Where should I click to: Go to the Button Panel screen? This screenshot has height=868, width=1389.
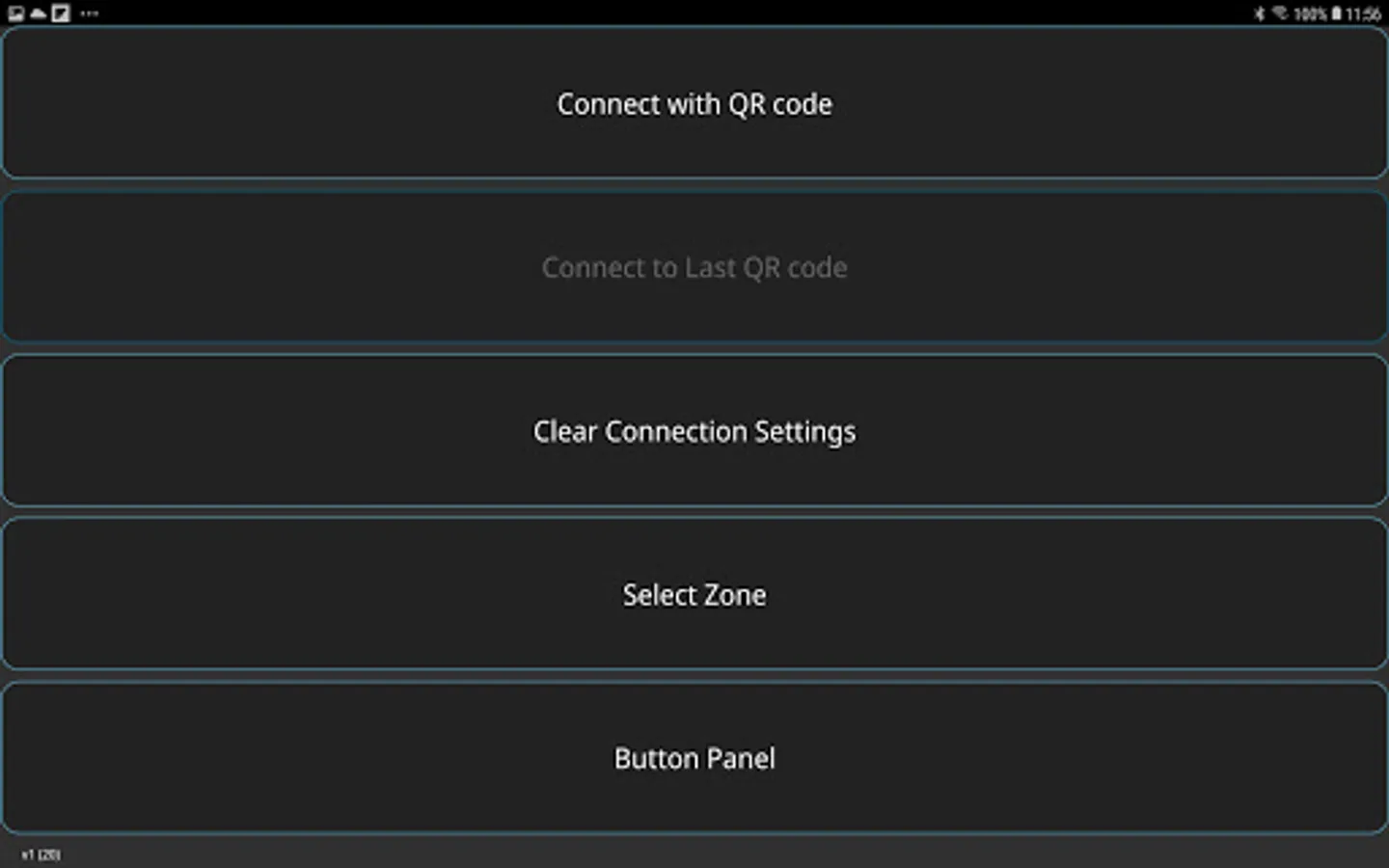(x=694, y=758)
